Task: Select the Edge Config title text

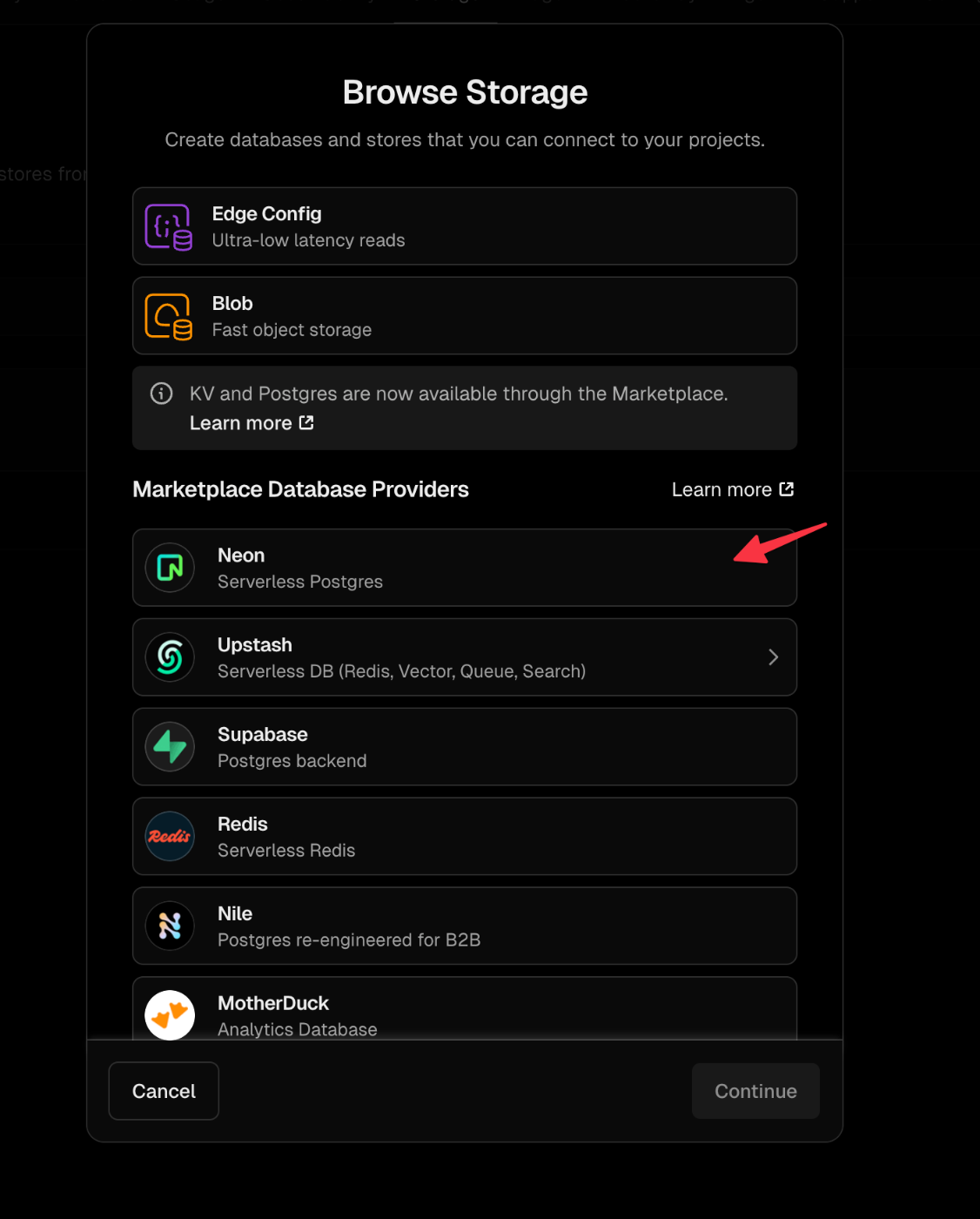Action: 267,214
